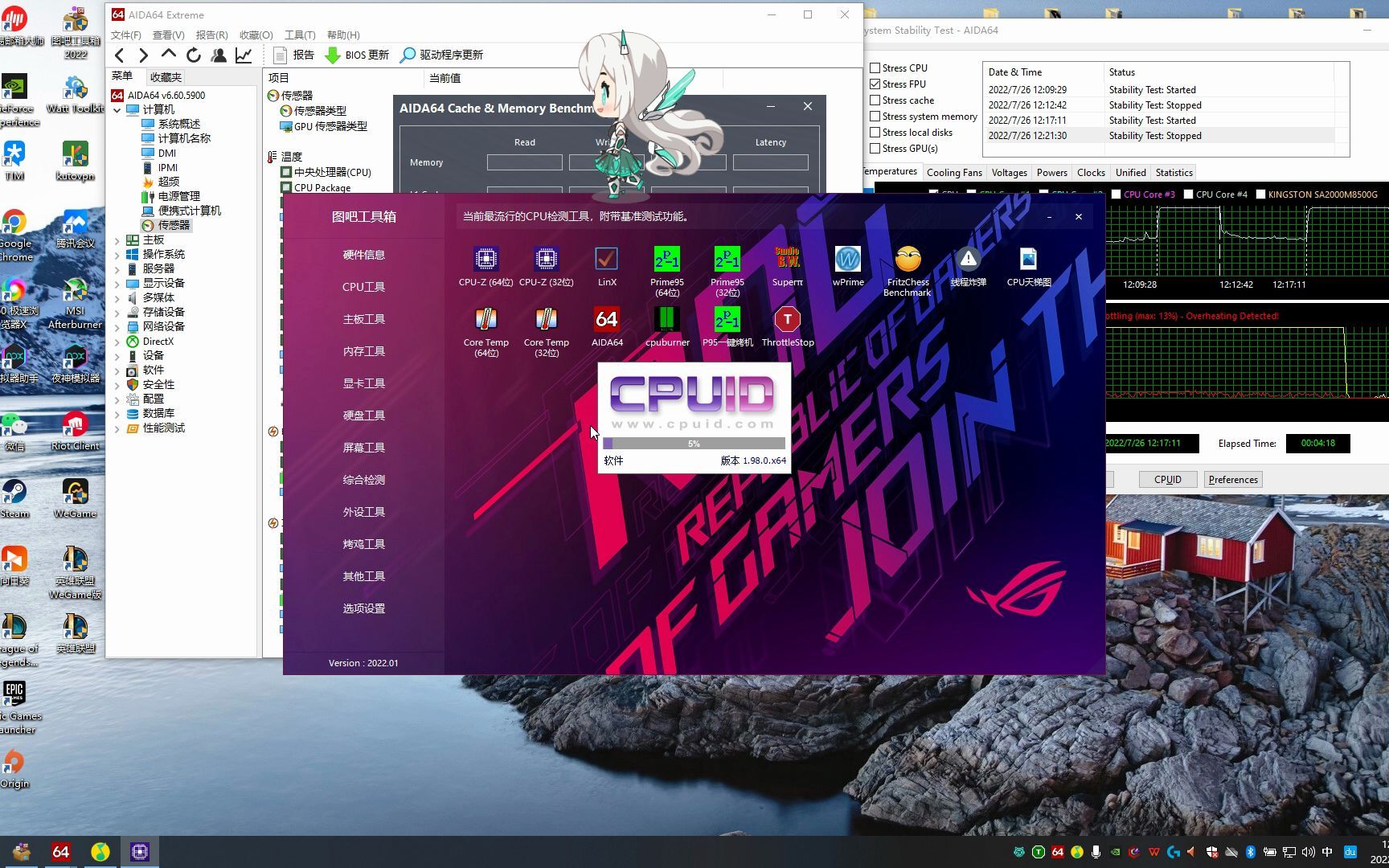1389x868 pixels.
Task: Click CPUID loading progress bar
Action: (x=694, y=444)
